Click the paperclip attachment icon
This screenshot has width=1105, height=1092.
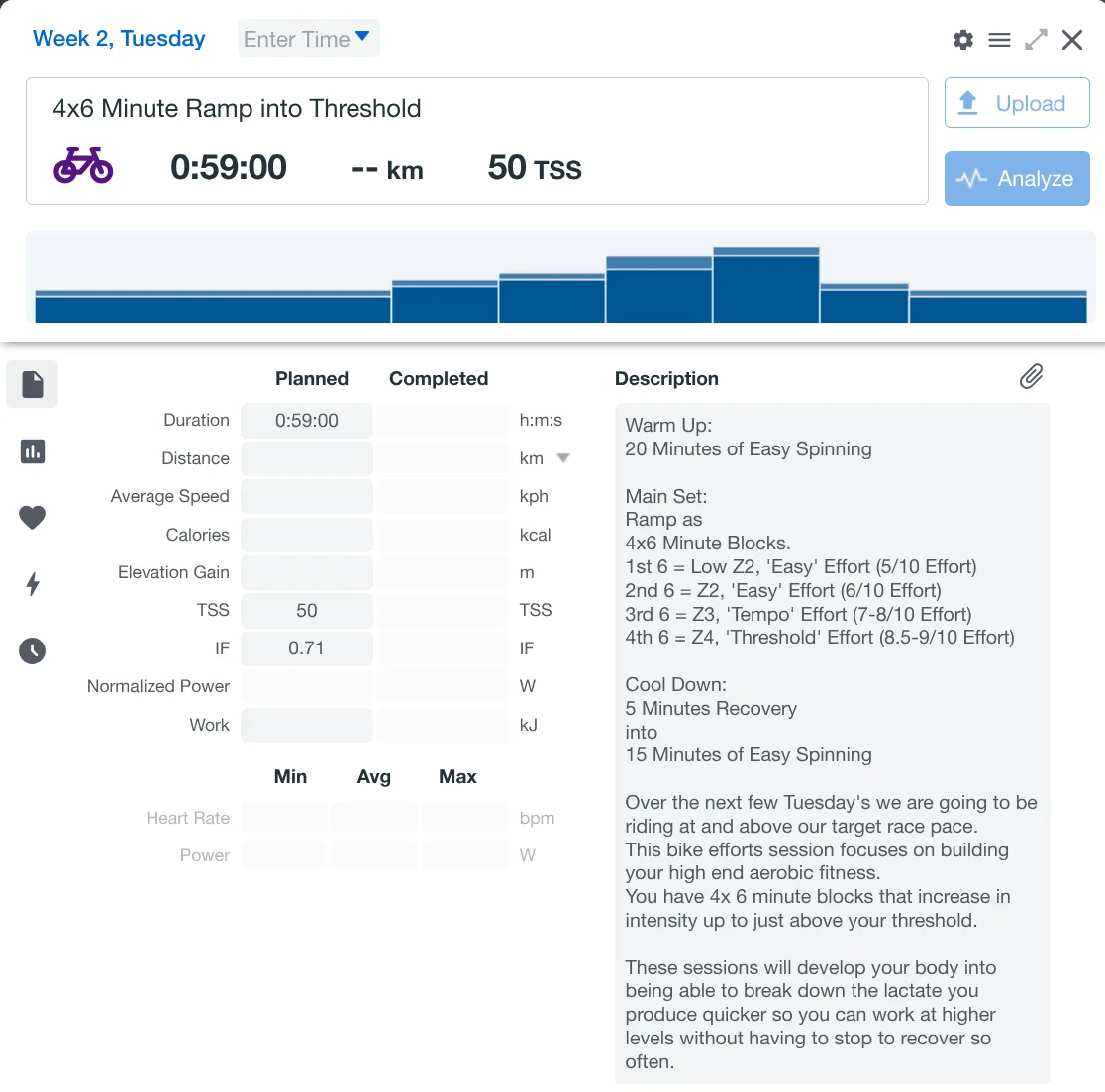tap(1031, 377)
